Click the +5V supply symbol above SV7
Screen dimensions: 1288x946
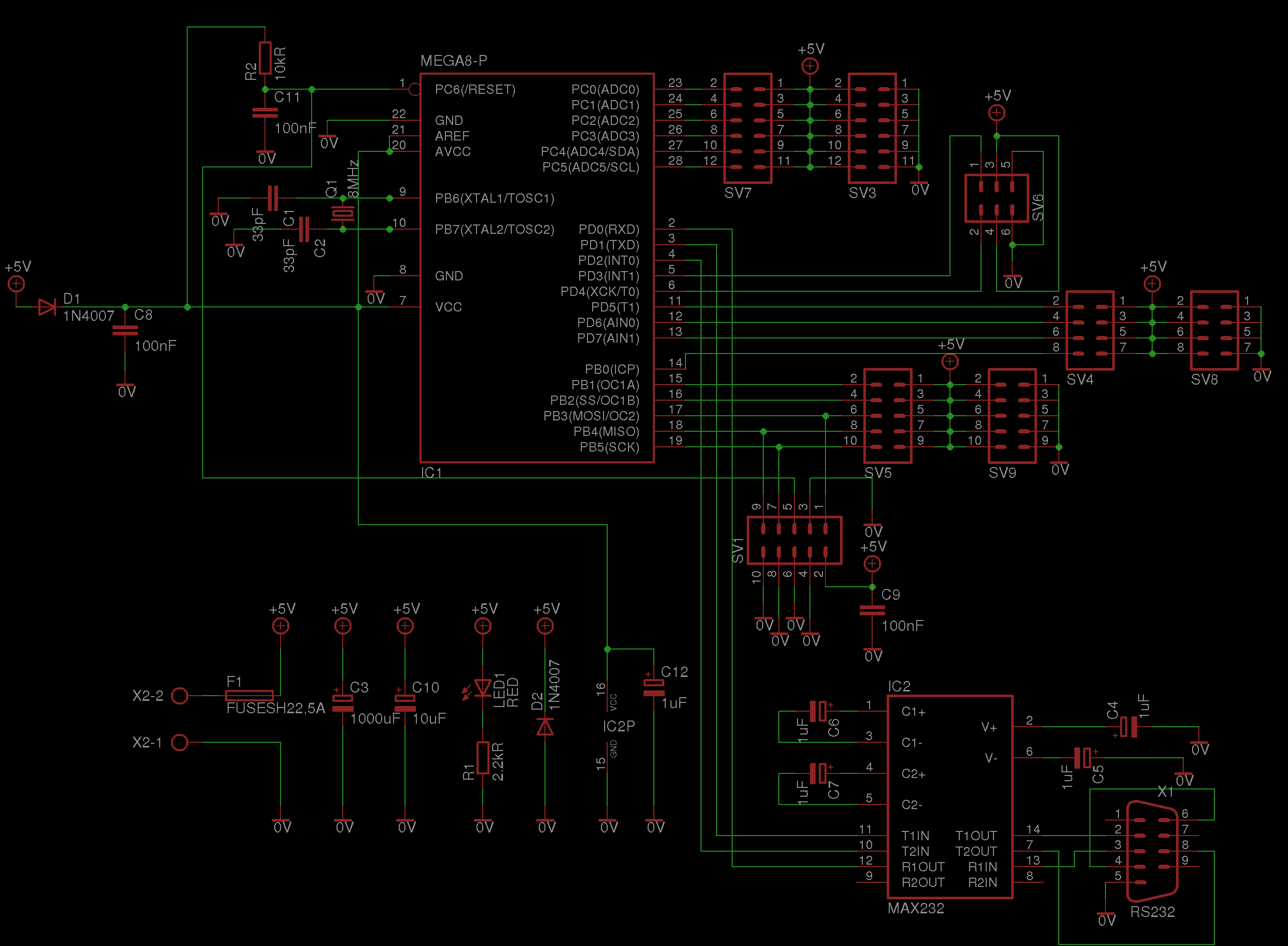tap(809, 66)
